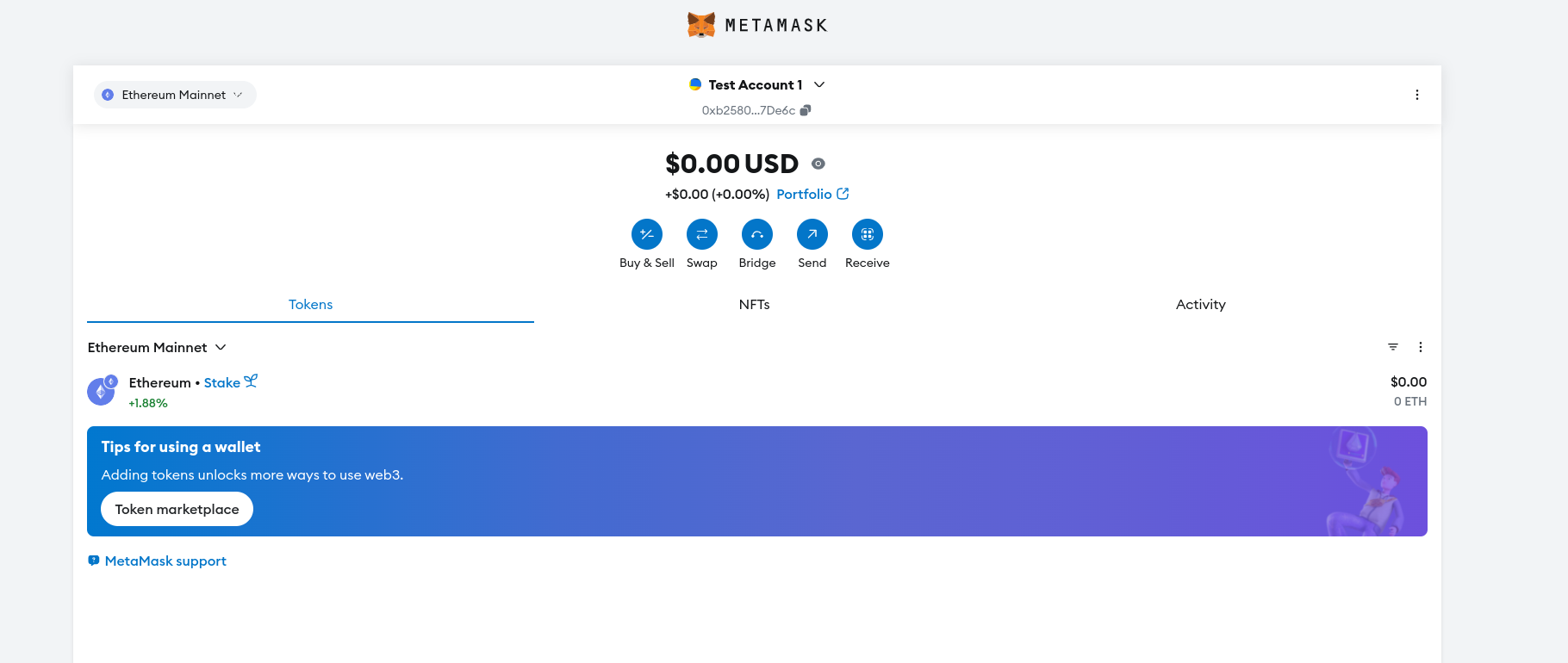Click the MetaMask fox logo
This screenshot has height=663, width=1568.
tap(701, 25)
